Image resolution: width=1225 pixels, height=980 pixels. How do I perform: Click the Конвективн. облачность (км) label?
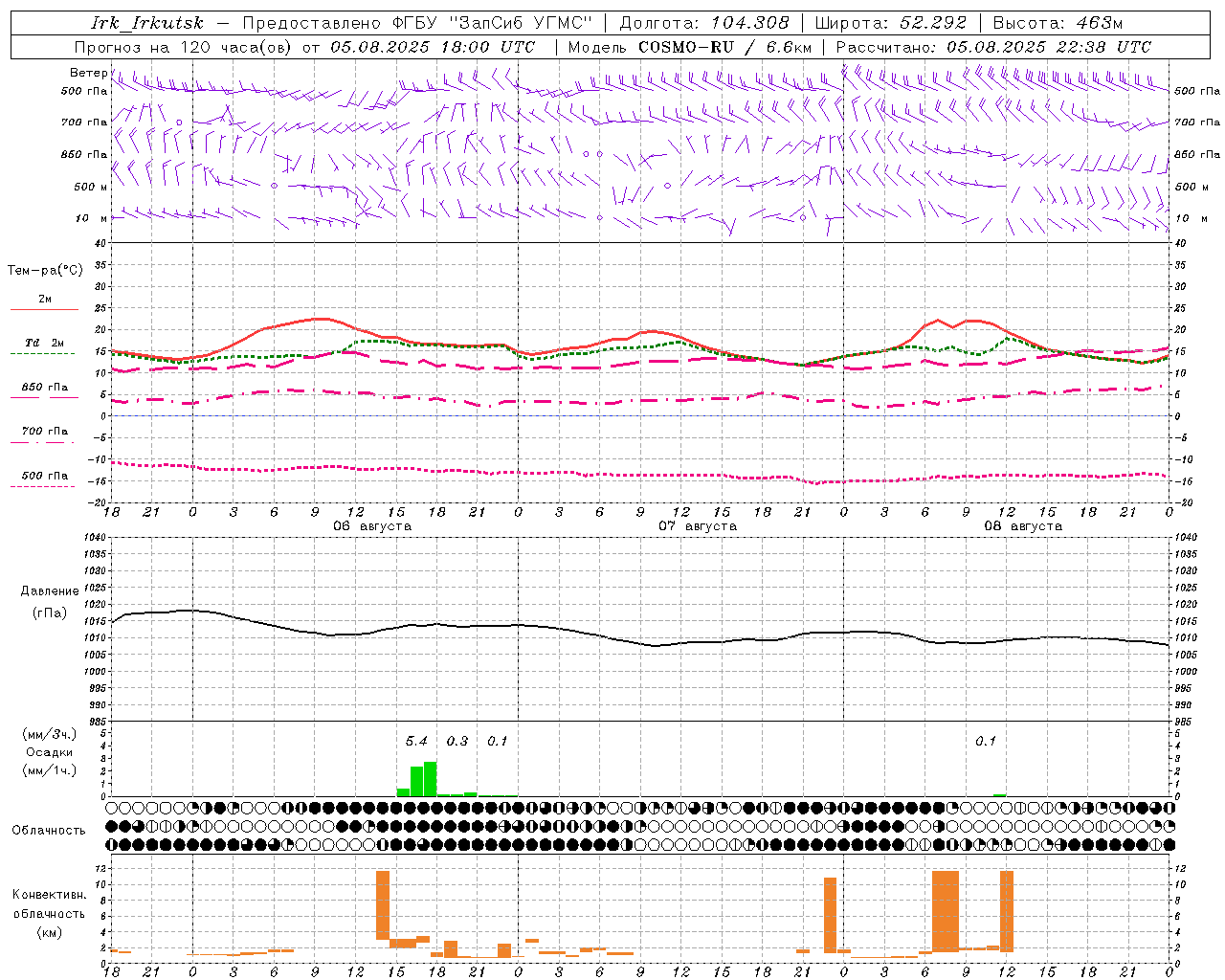click(x=49, y=913)
